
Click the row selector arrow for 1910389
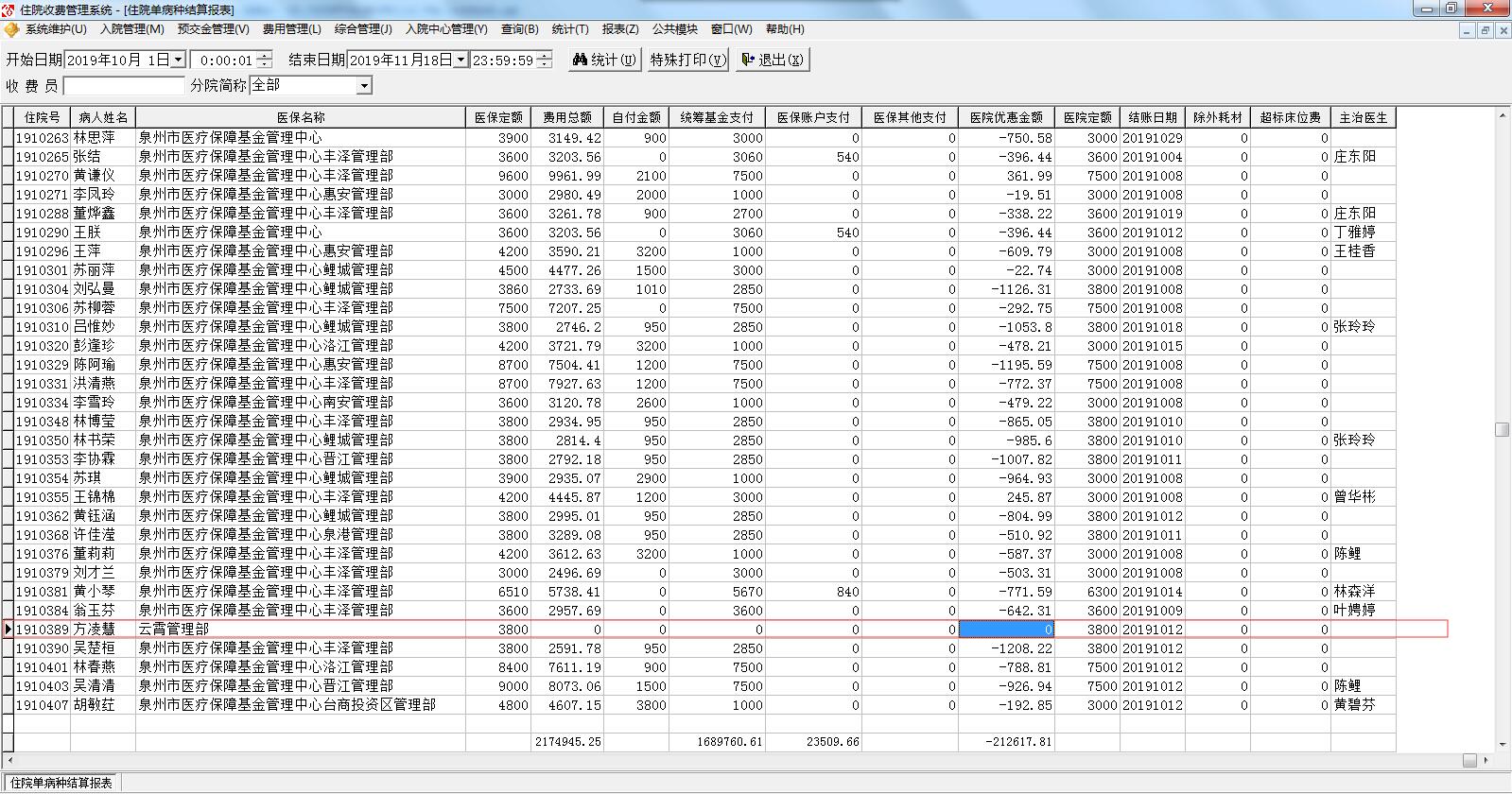9,629
